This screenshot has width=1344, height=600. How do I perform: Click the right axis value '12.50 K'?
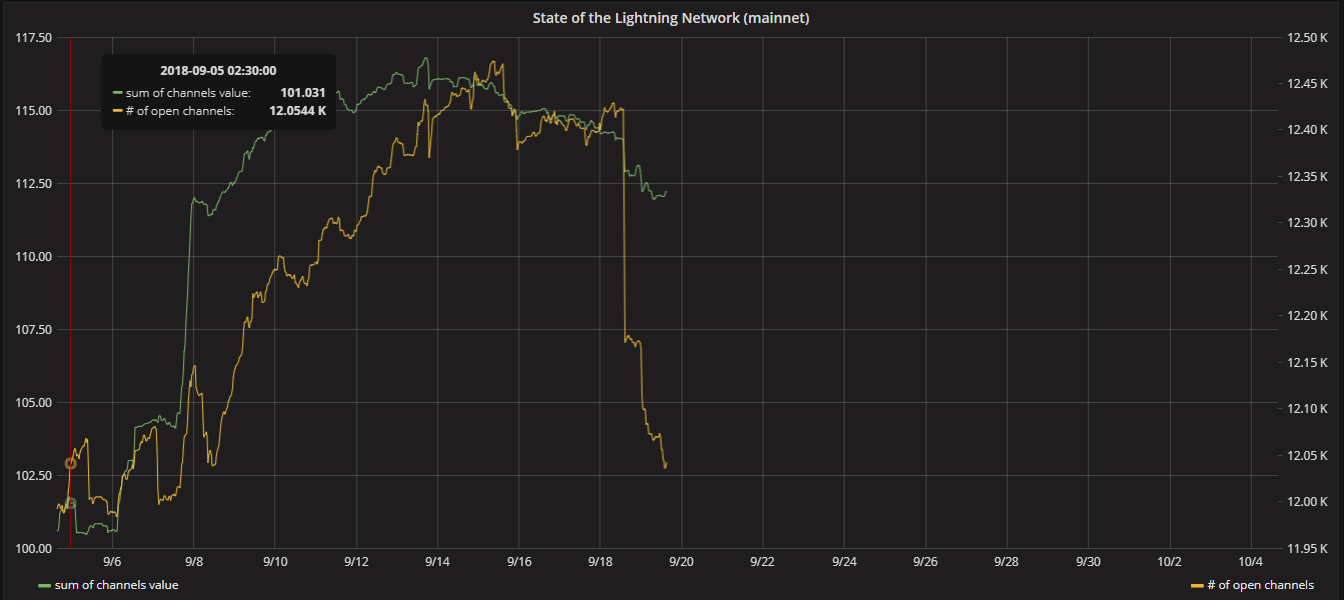(1307, 37)
